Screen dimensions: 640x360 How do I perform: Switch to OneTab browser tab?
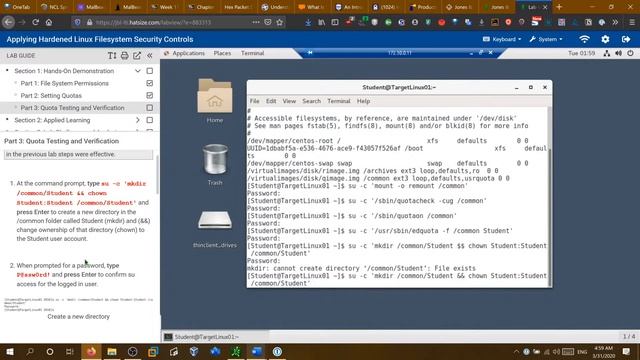click(x=18, y=7)
